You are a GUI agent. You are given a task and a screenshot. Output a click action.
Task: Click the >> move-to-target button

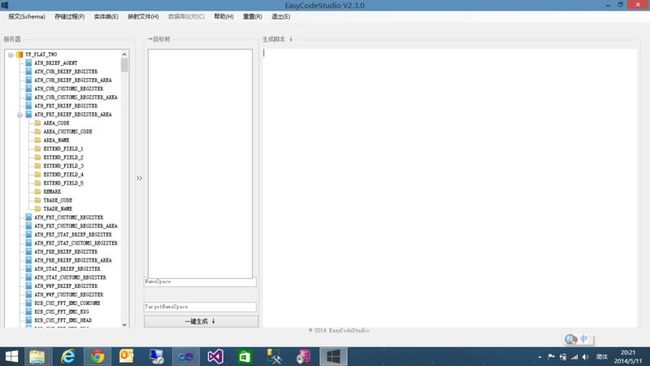click(139, 178)
